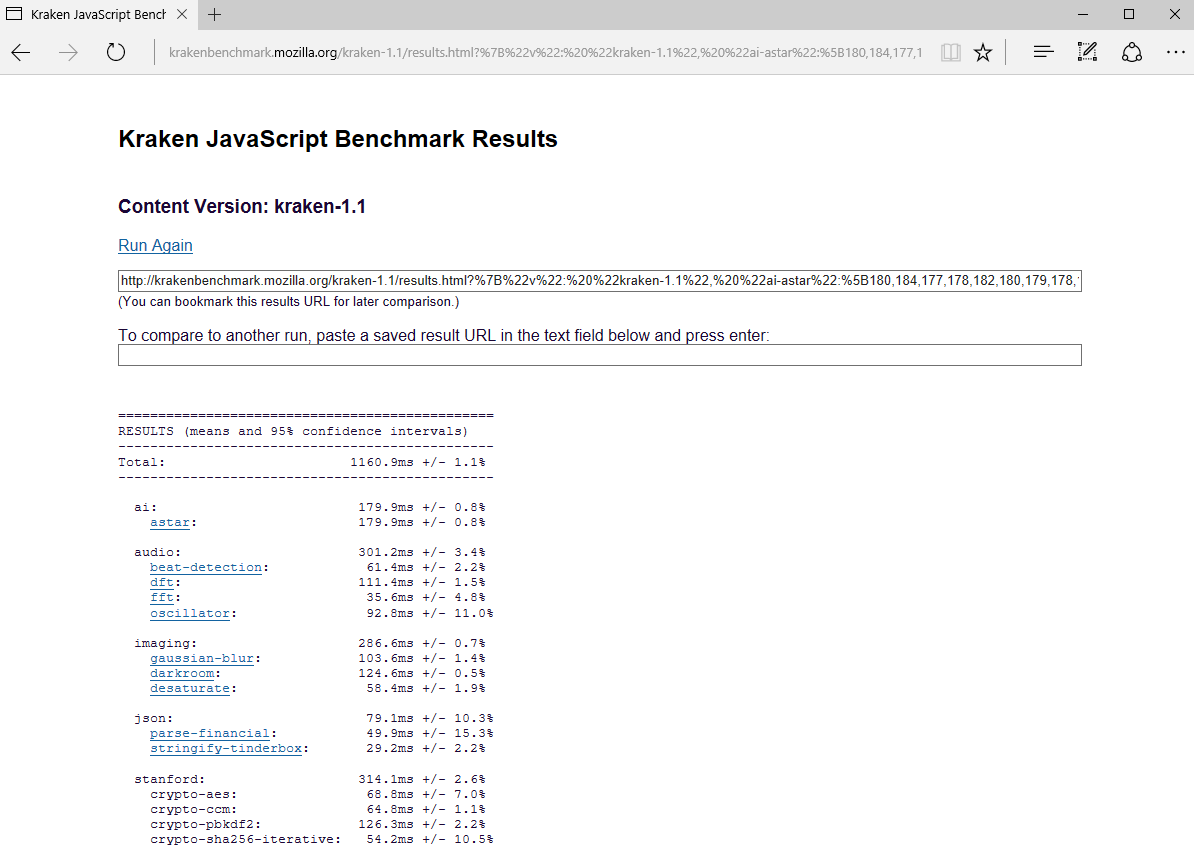
Task: Click the 'stanford:' category label
Action: pos(170,779)
